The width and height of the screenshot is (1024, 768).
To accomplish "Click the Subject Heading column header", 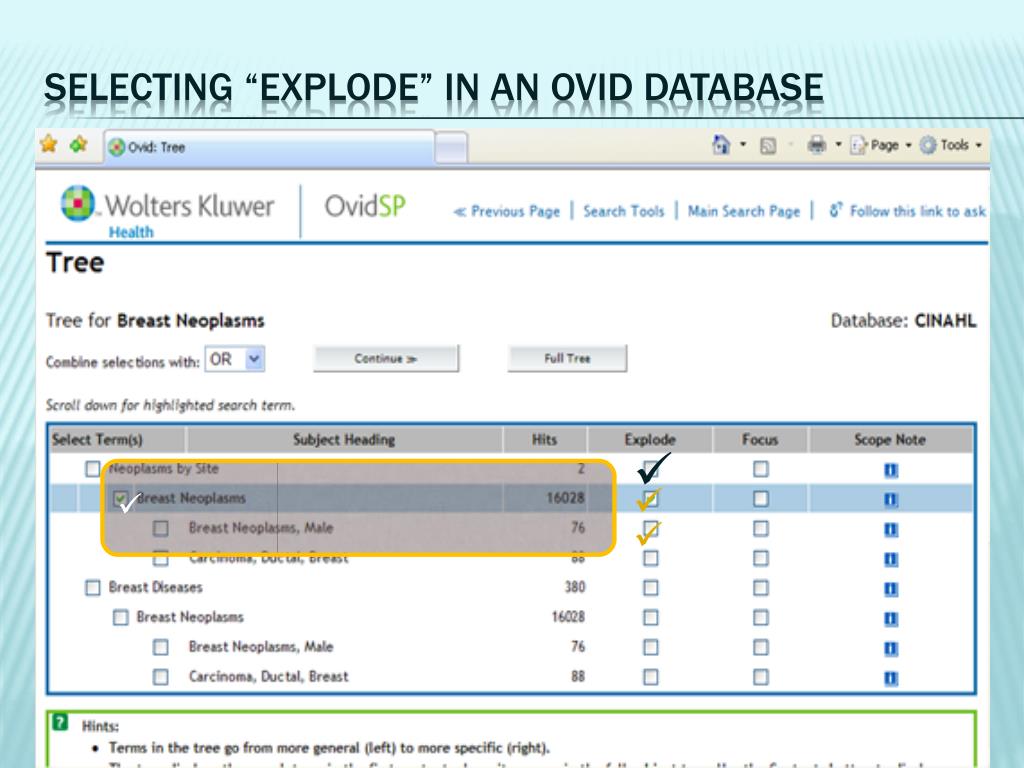I will tap(344, 440).
